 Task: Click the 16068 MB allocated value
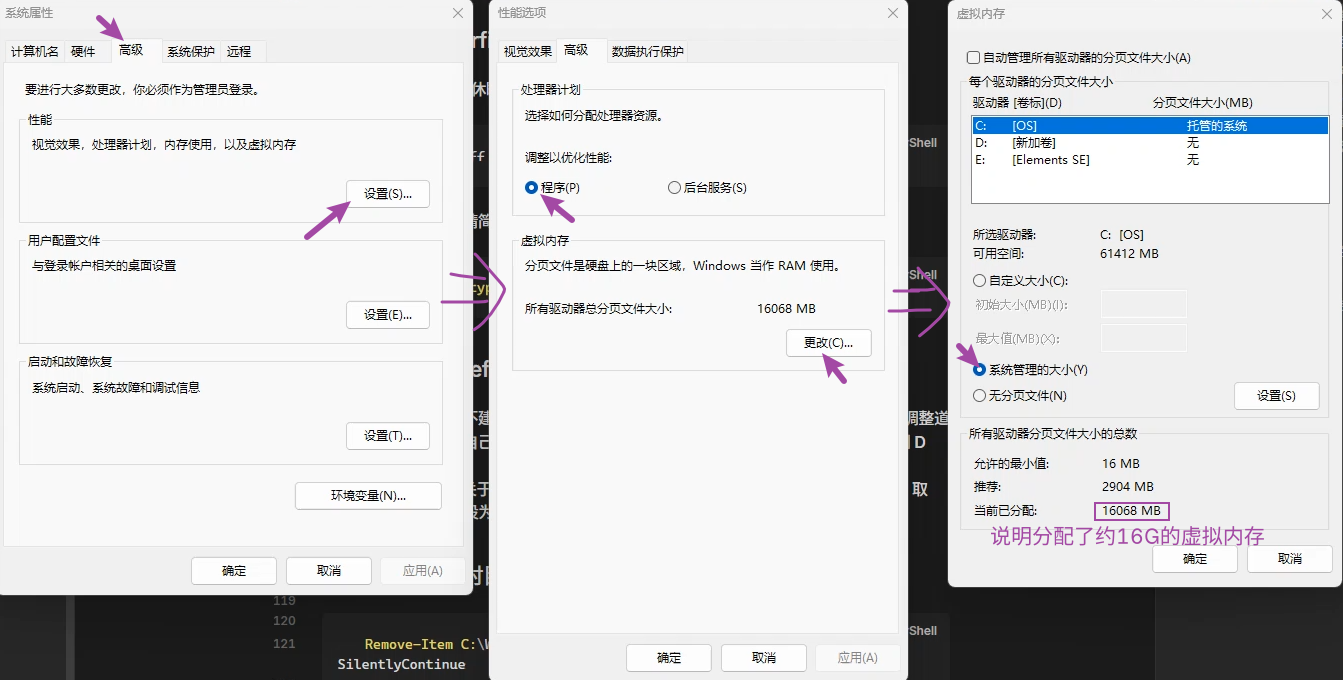coord(1131,511)
